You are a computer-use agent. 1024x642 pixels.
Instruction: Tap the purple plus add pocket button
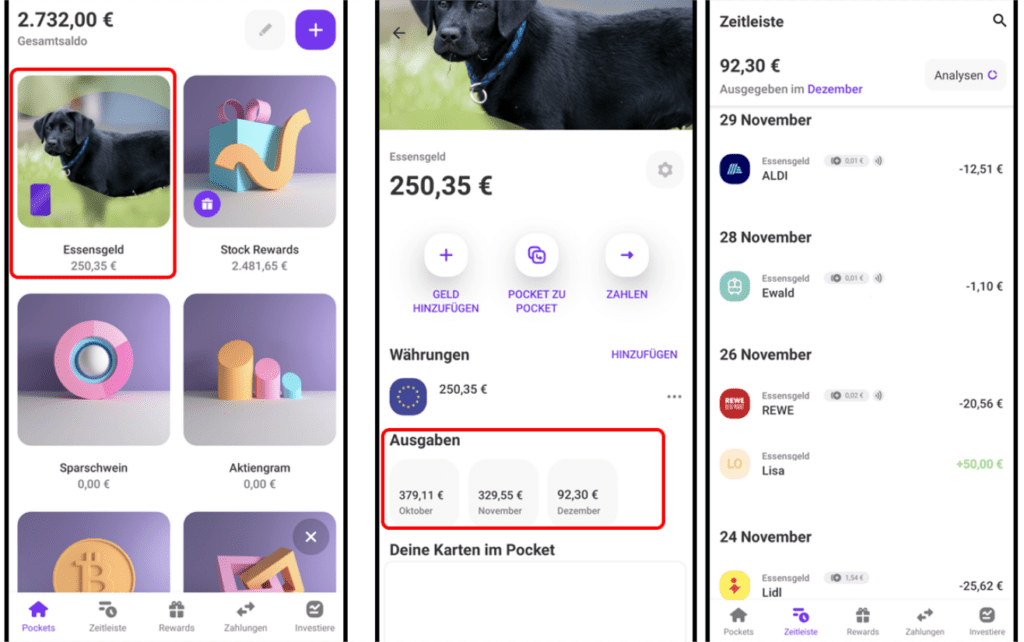pyautogui.click(x=315, y=30)
